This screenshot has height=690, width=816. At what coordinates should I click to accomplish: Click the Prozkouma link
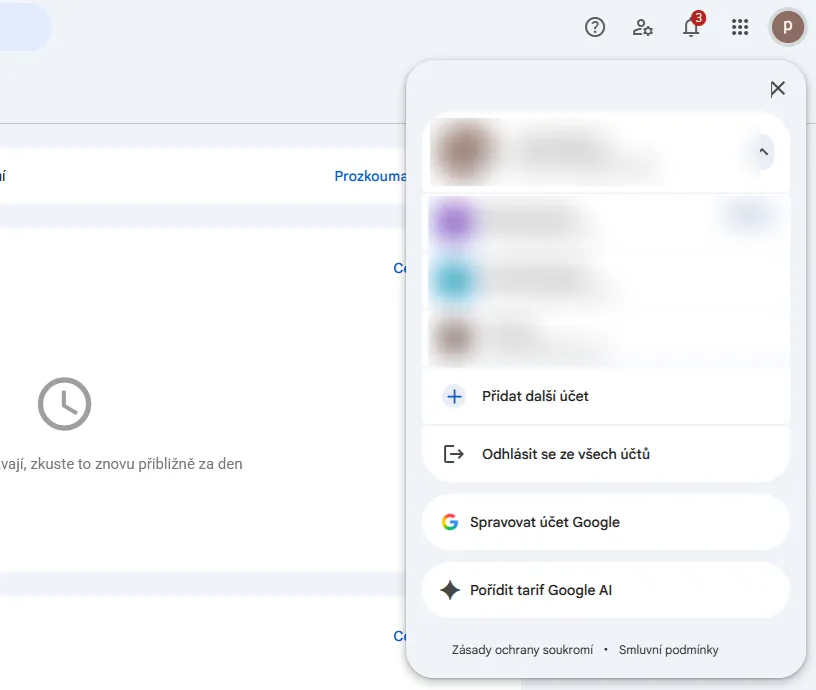click(x=370, y=176)
